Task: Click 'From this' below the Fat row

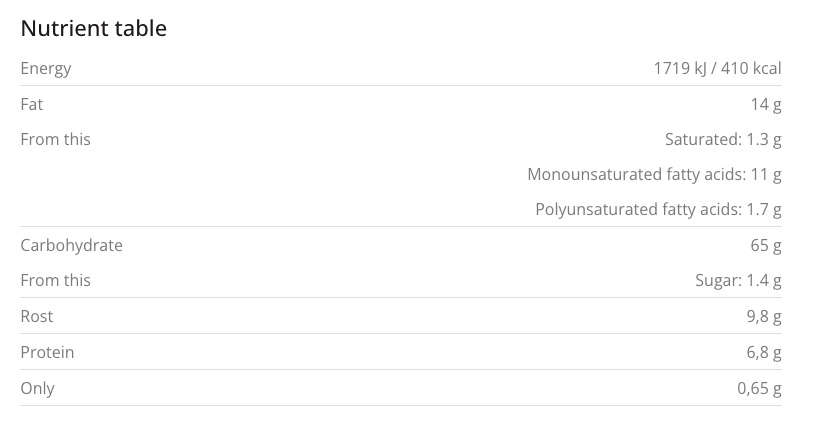Action: click(x=55, y=139)
